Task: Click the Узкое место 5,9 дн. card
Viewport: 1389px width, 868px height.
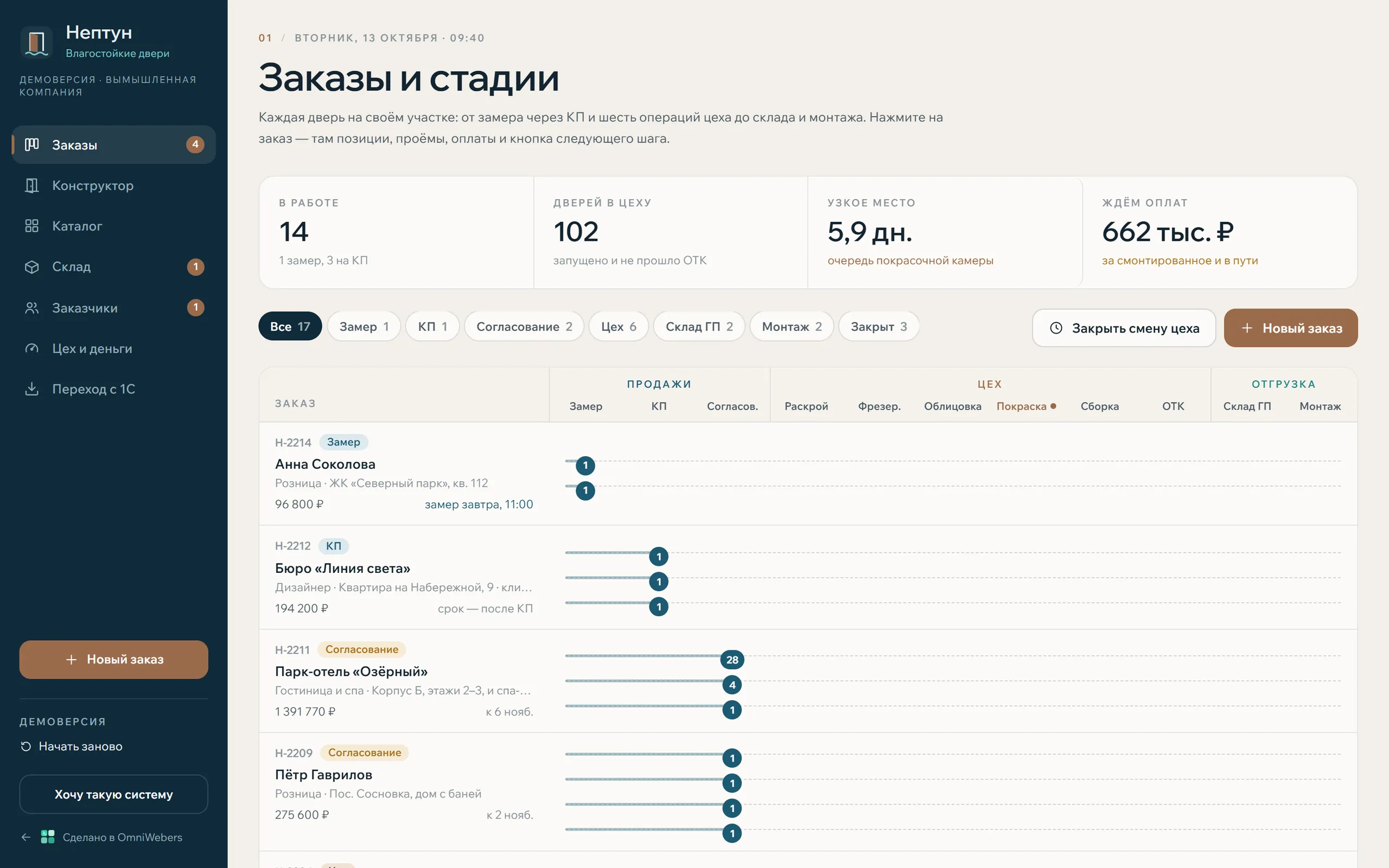Action: point(945,232)
